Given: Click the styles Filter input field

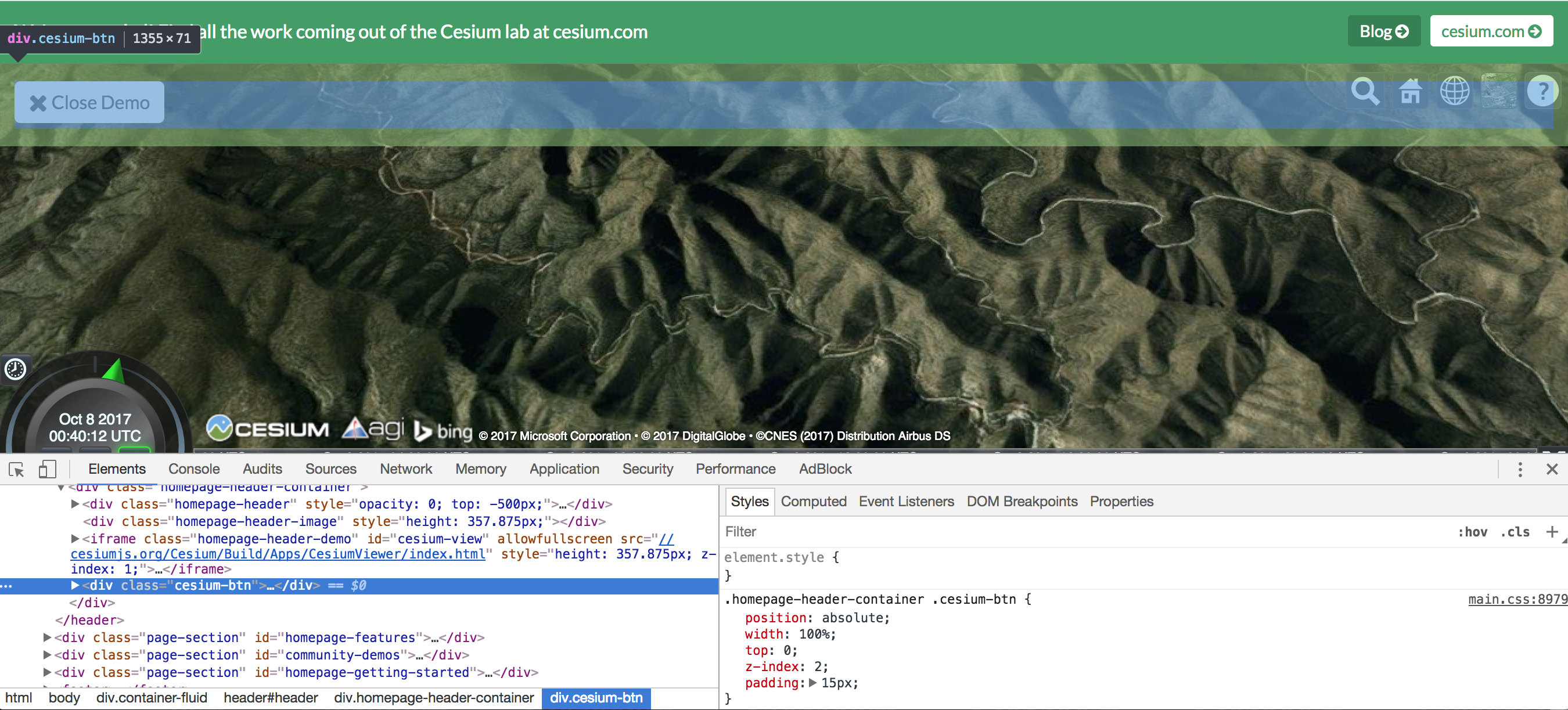Looking at the screenshot, I should [1084, 532].
